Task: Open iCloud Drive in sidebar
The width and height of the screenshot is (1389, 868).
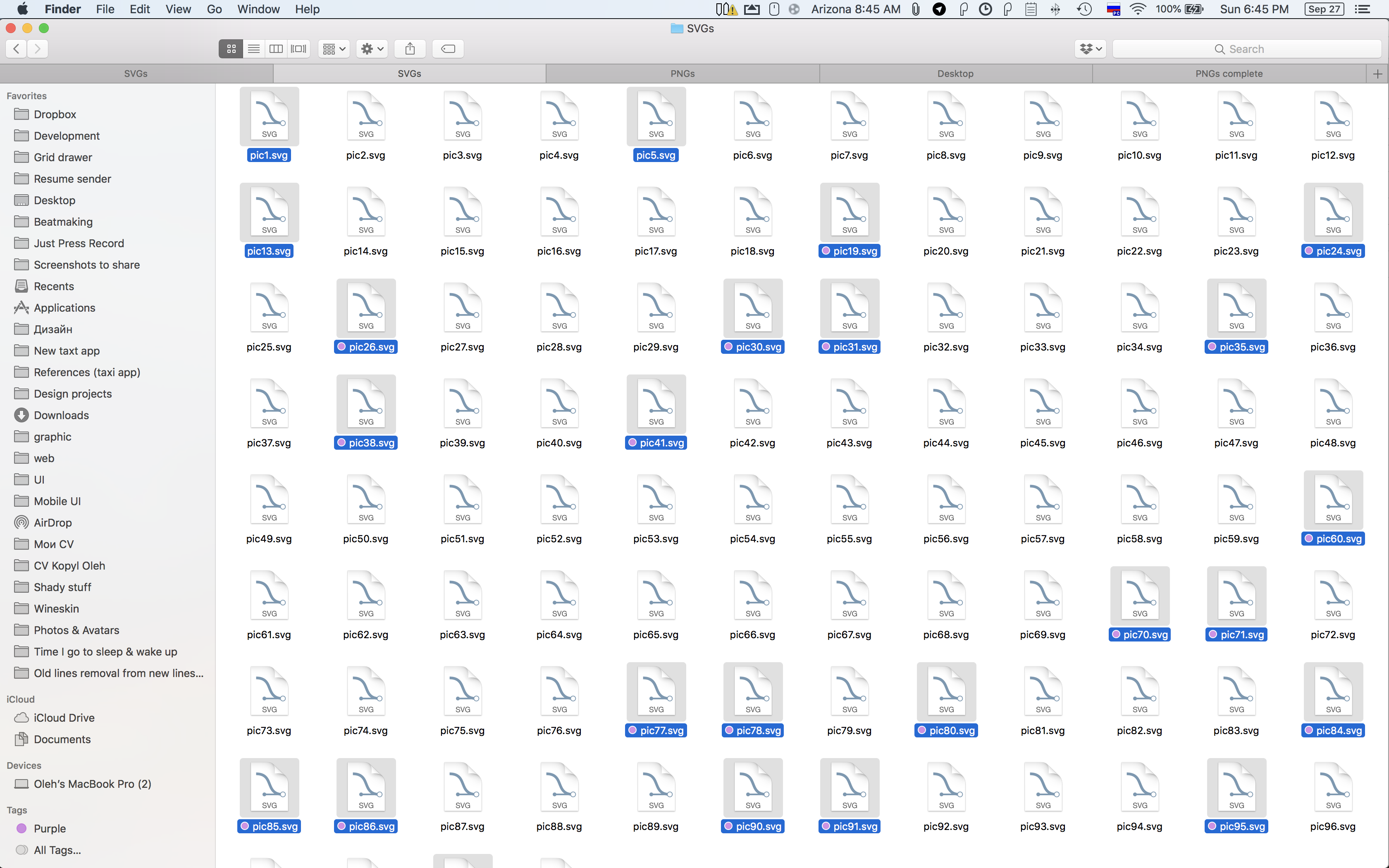Action: (x=64, y=718)
